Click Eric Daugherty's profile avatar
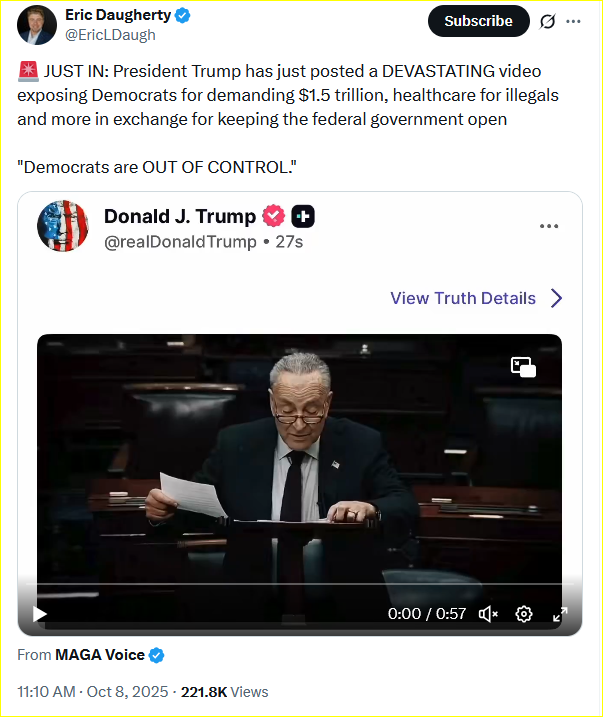This screenshot has width=603, height=717. [x=37, y=24]
